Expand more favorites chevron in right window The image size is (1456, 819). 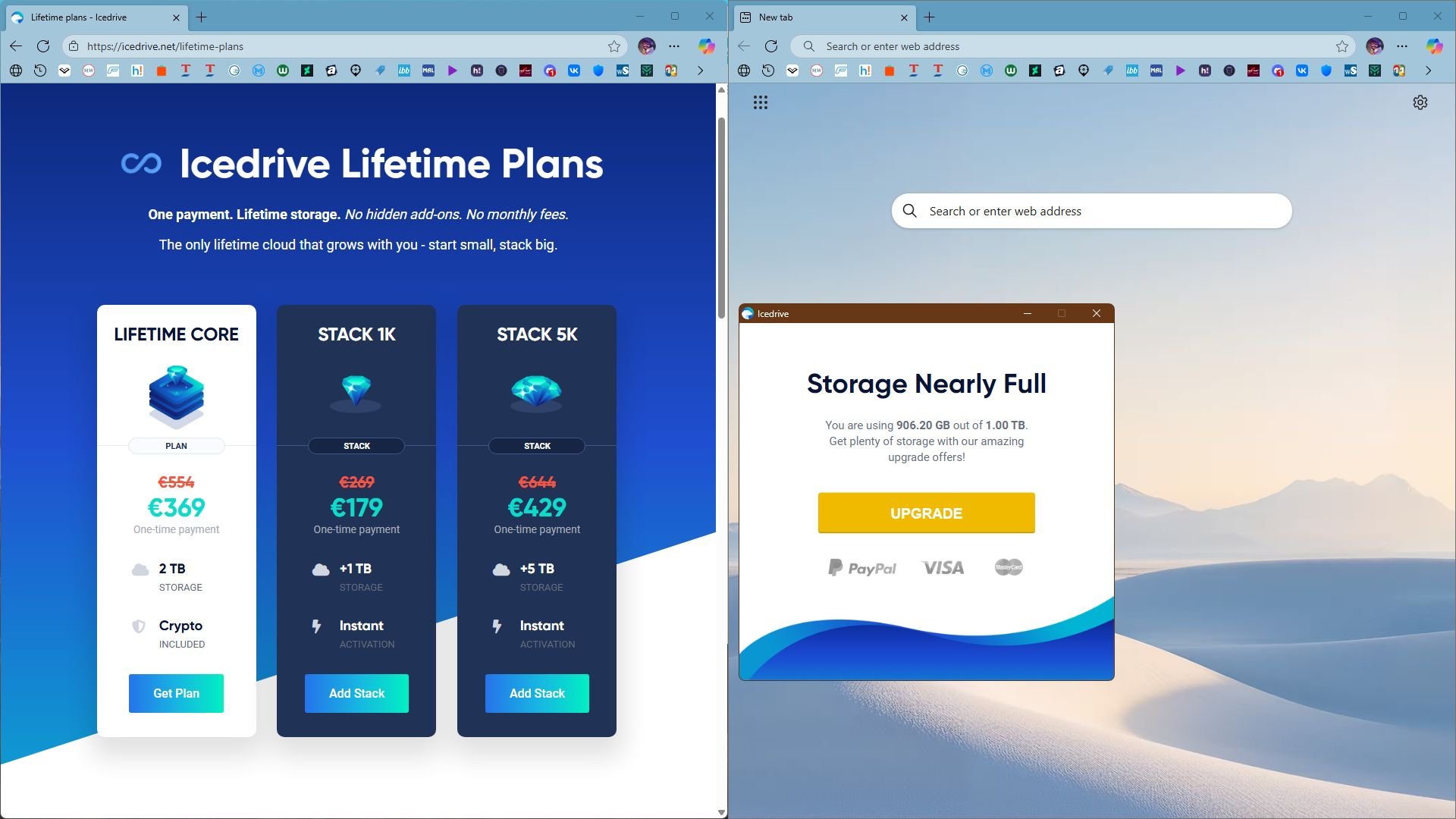1428,71
